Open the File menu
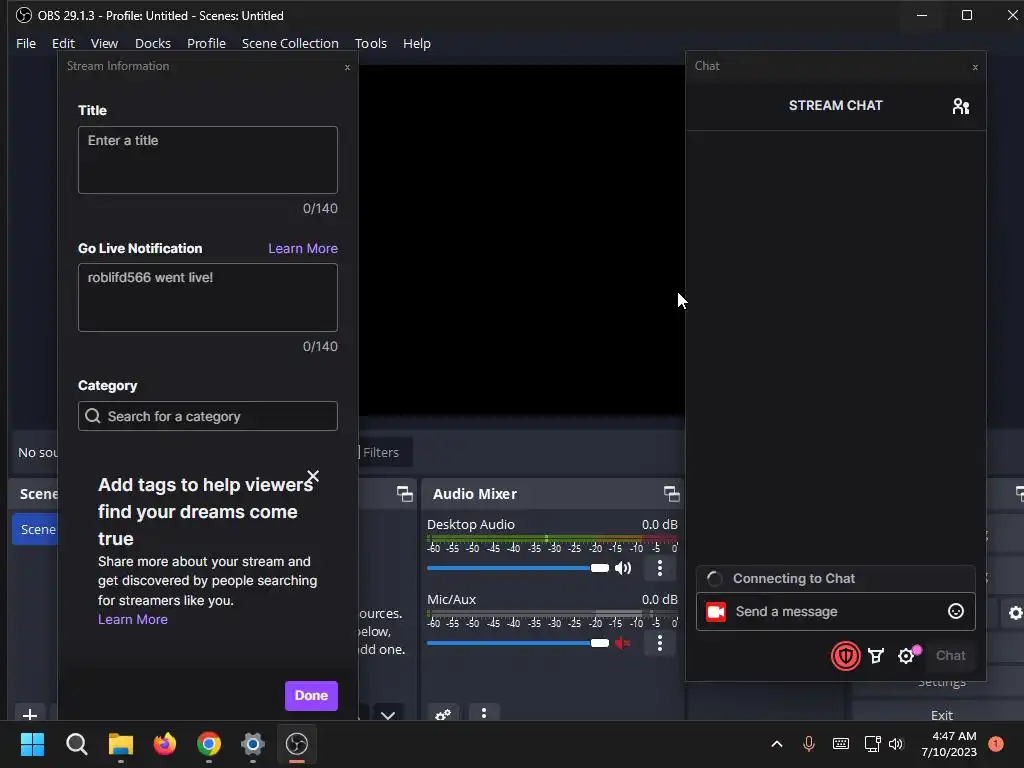Viewport: 1024px width, 768px height. pos(26,44)
